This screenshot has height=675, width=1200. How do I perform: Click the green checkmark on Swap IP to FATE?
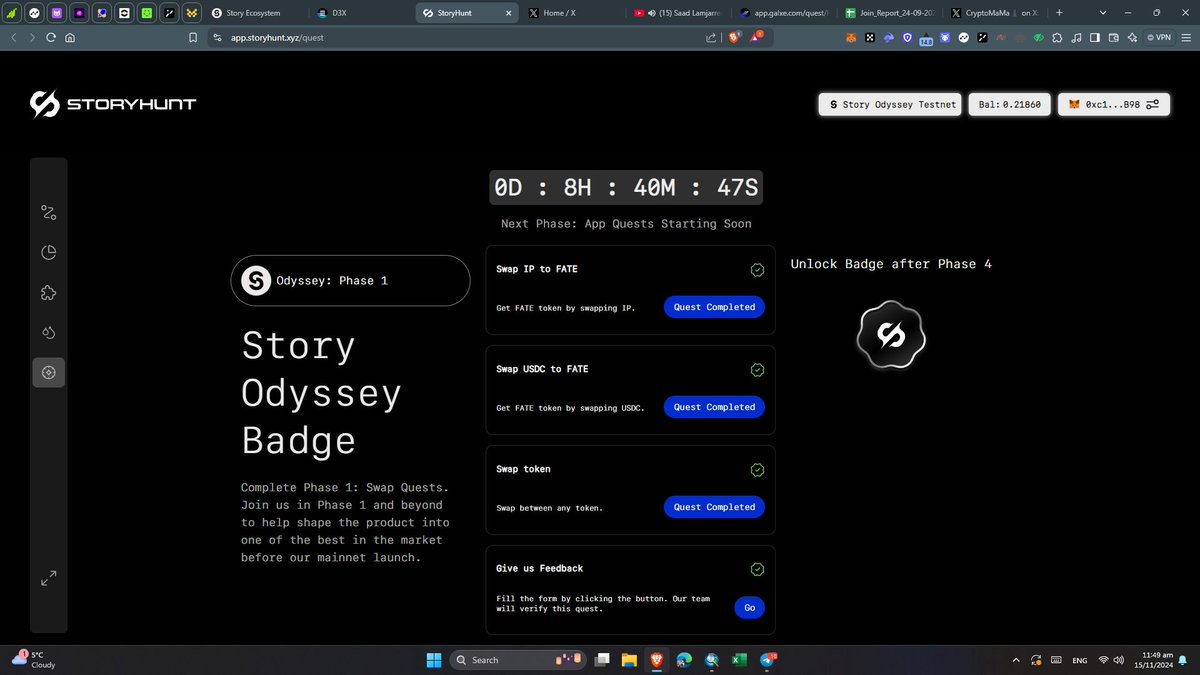coord(757,270)
